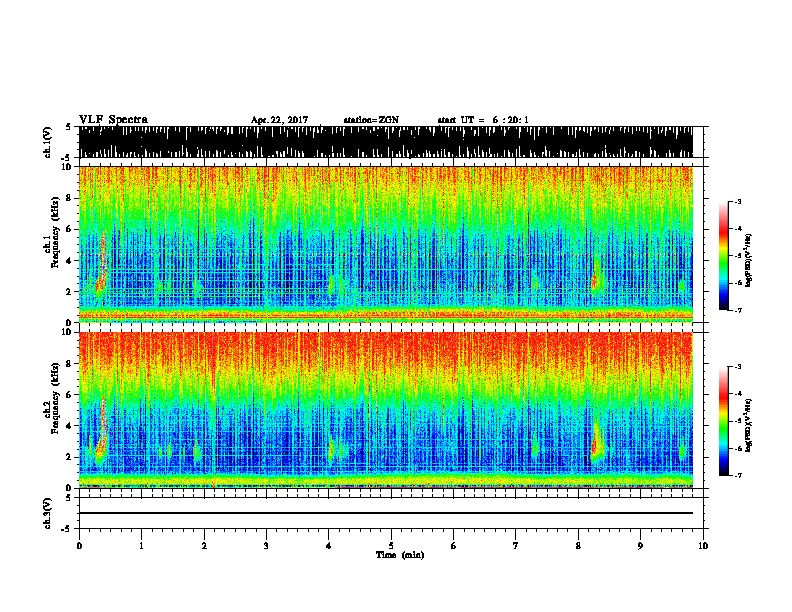792x612 pixels.
Task: Click the "-7" label on ch.2 color bar
Action: click(x=737, y=476)
